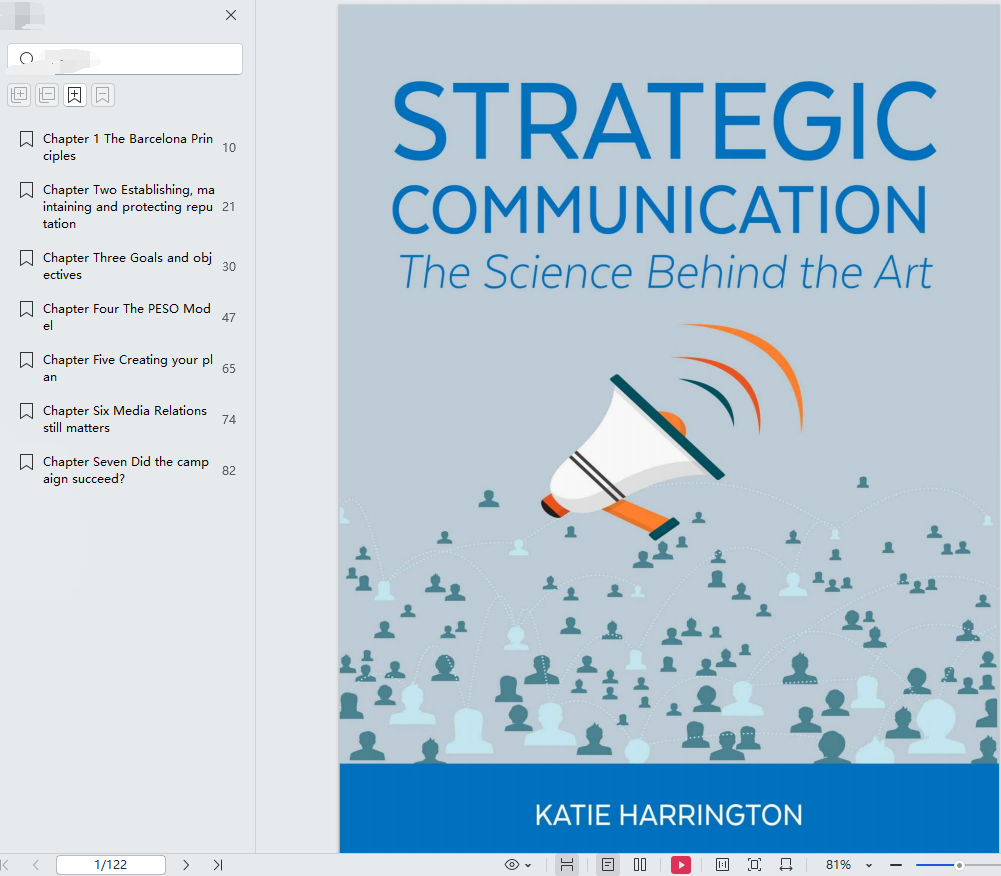
Task: Click the bookmark icon beside Chapter Six
Action: 26,411
